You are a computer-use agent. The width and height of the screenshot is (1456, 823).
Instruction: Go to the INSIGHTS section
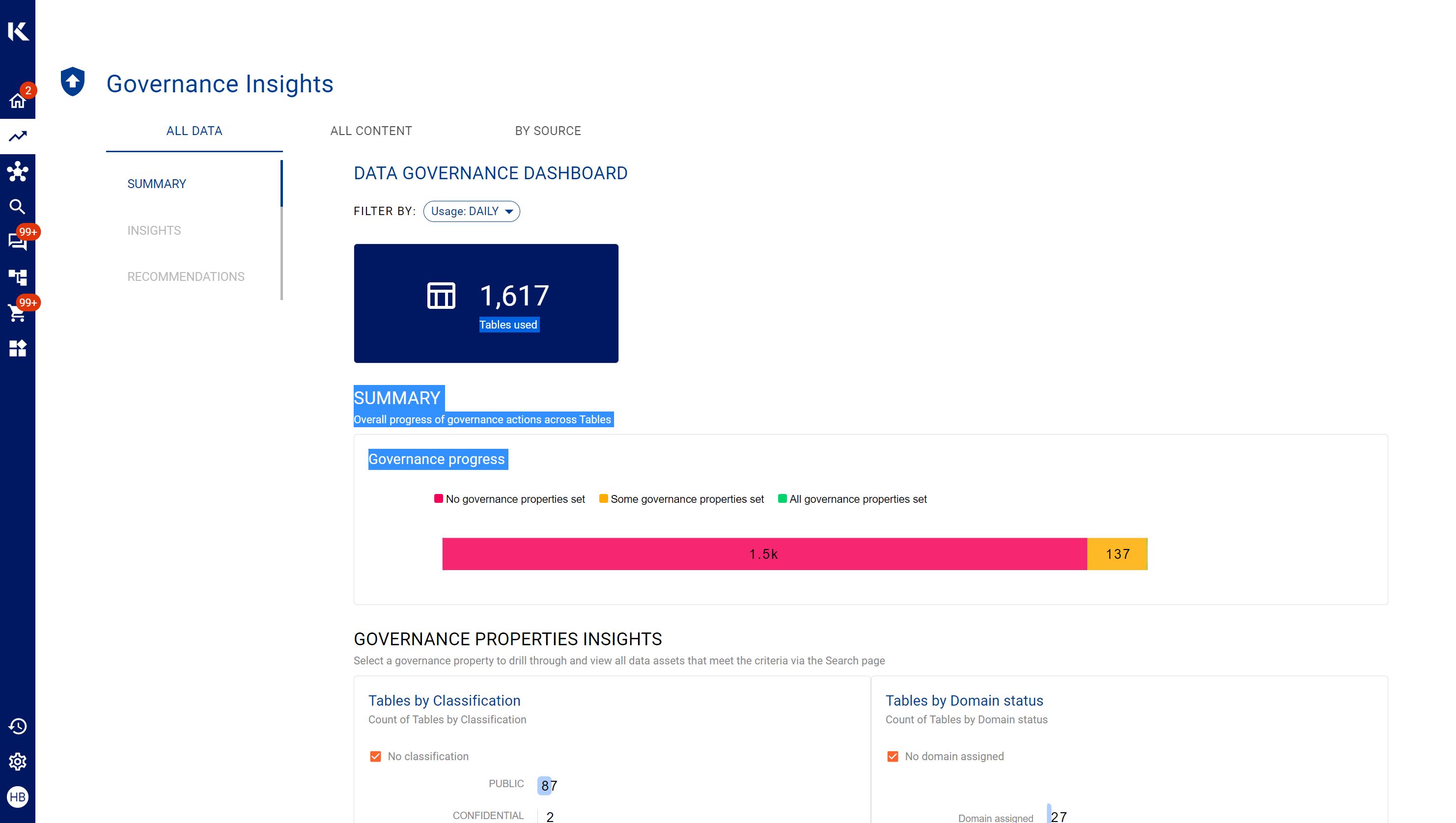(154, 231)
